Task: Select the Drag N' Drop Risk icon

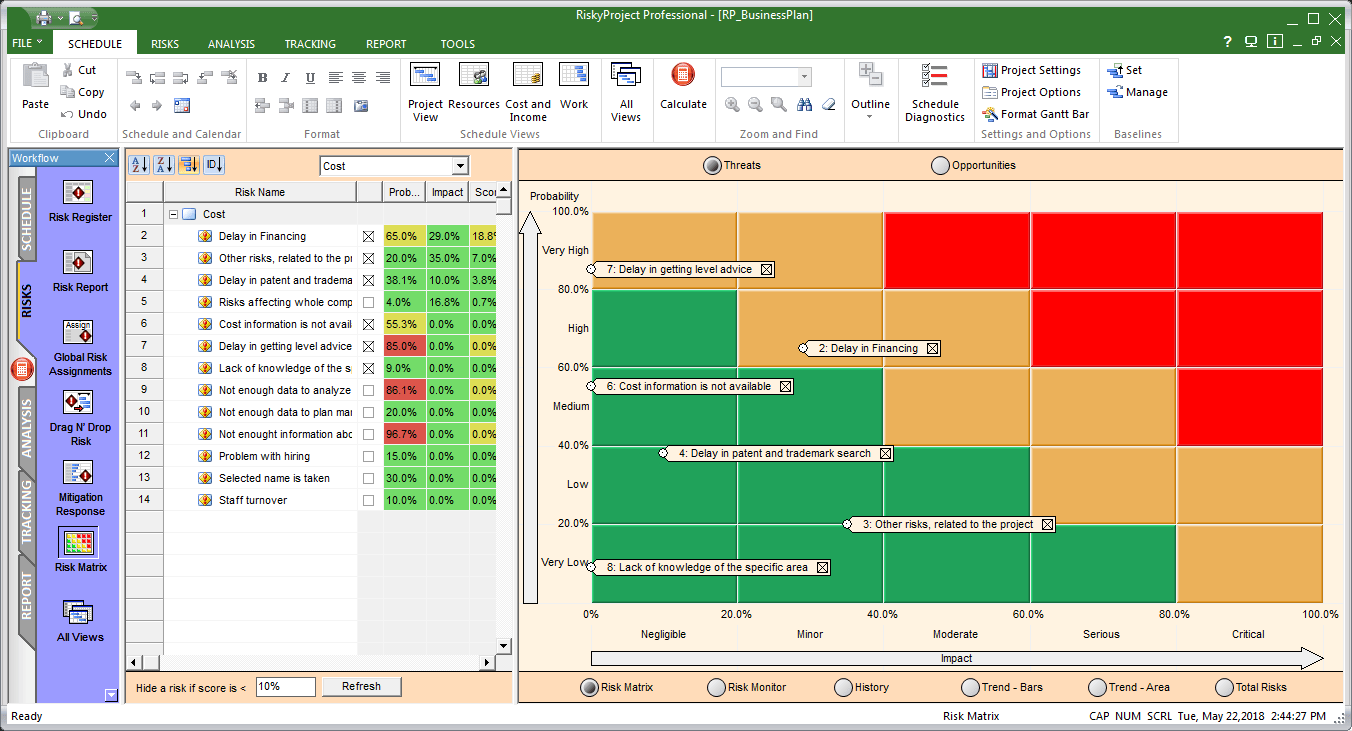Action: coord(78,403)
